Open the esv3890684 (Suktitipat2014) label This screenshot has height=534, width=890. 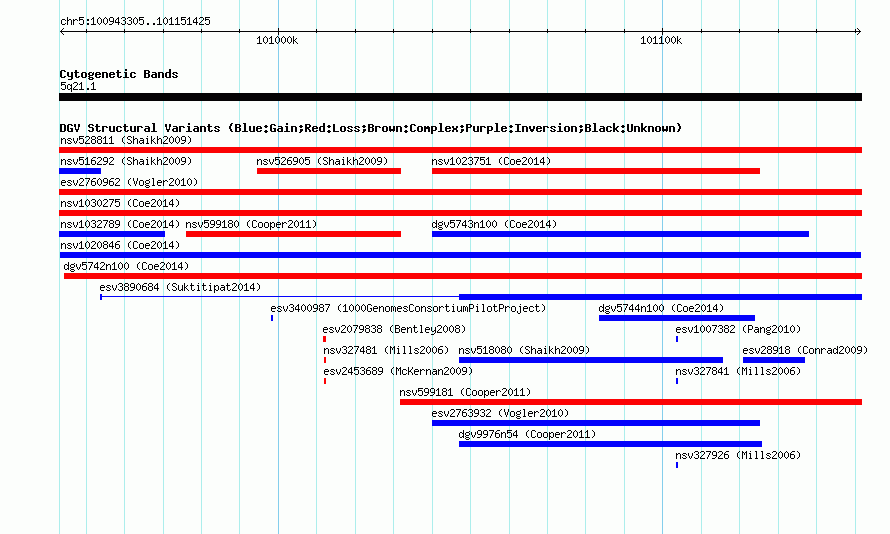(180, 287)
